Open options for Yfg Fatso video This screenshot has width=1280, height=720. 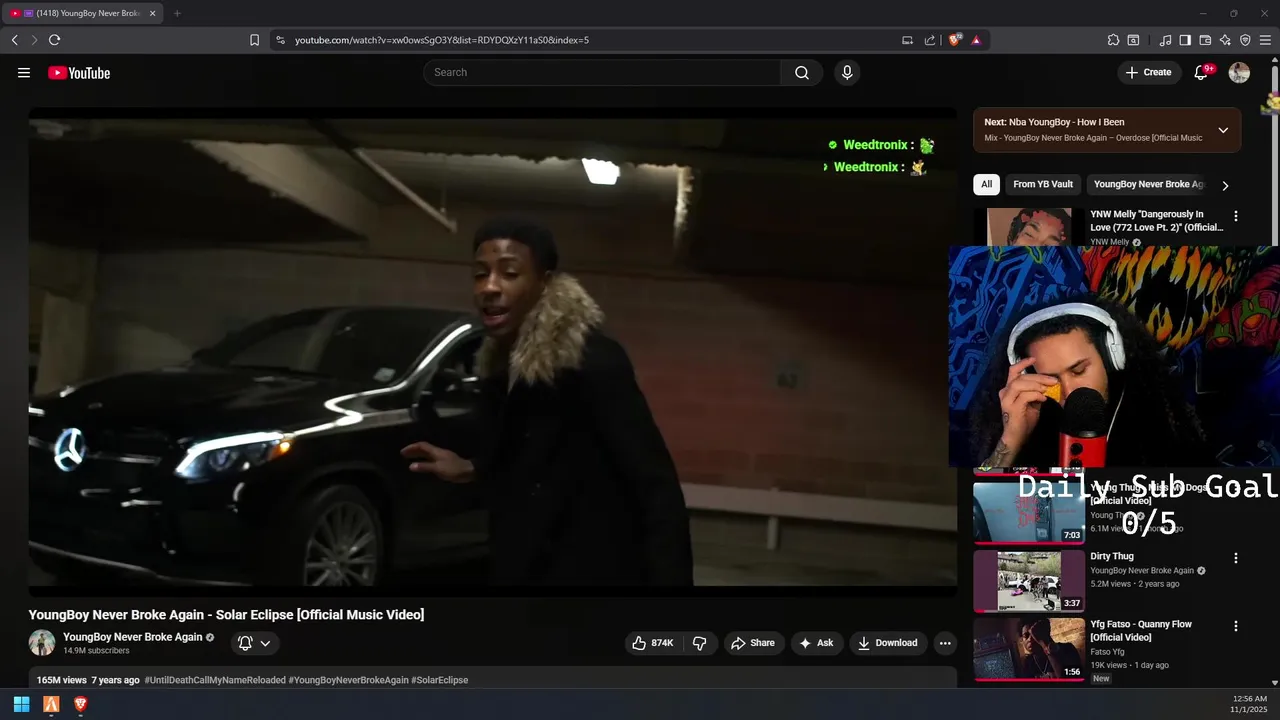coord(1236,626)
